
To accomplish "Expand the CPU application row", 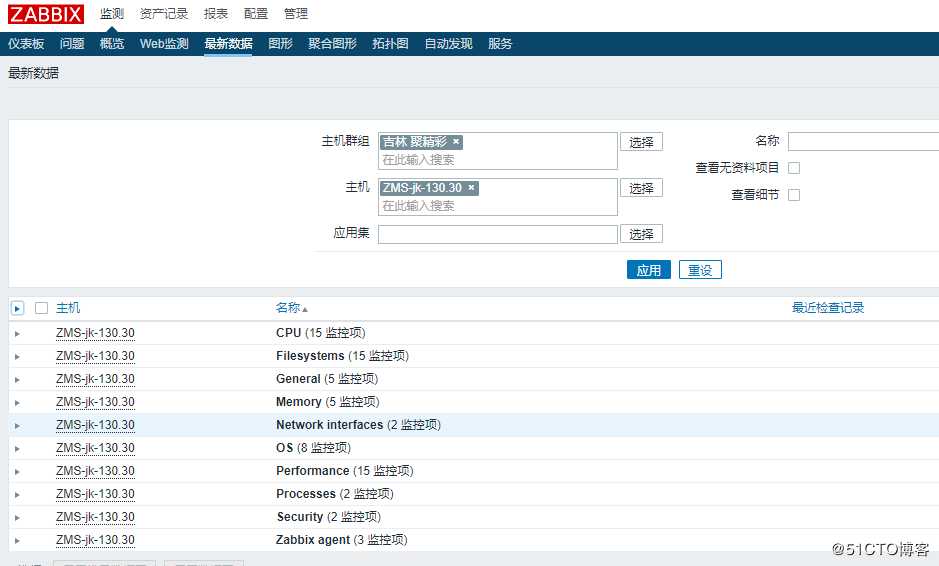I will click(x=17, y=334).
